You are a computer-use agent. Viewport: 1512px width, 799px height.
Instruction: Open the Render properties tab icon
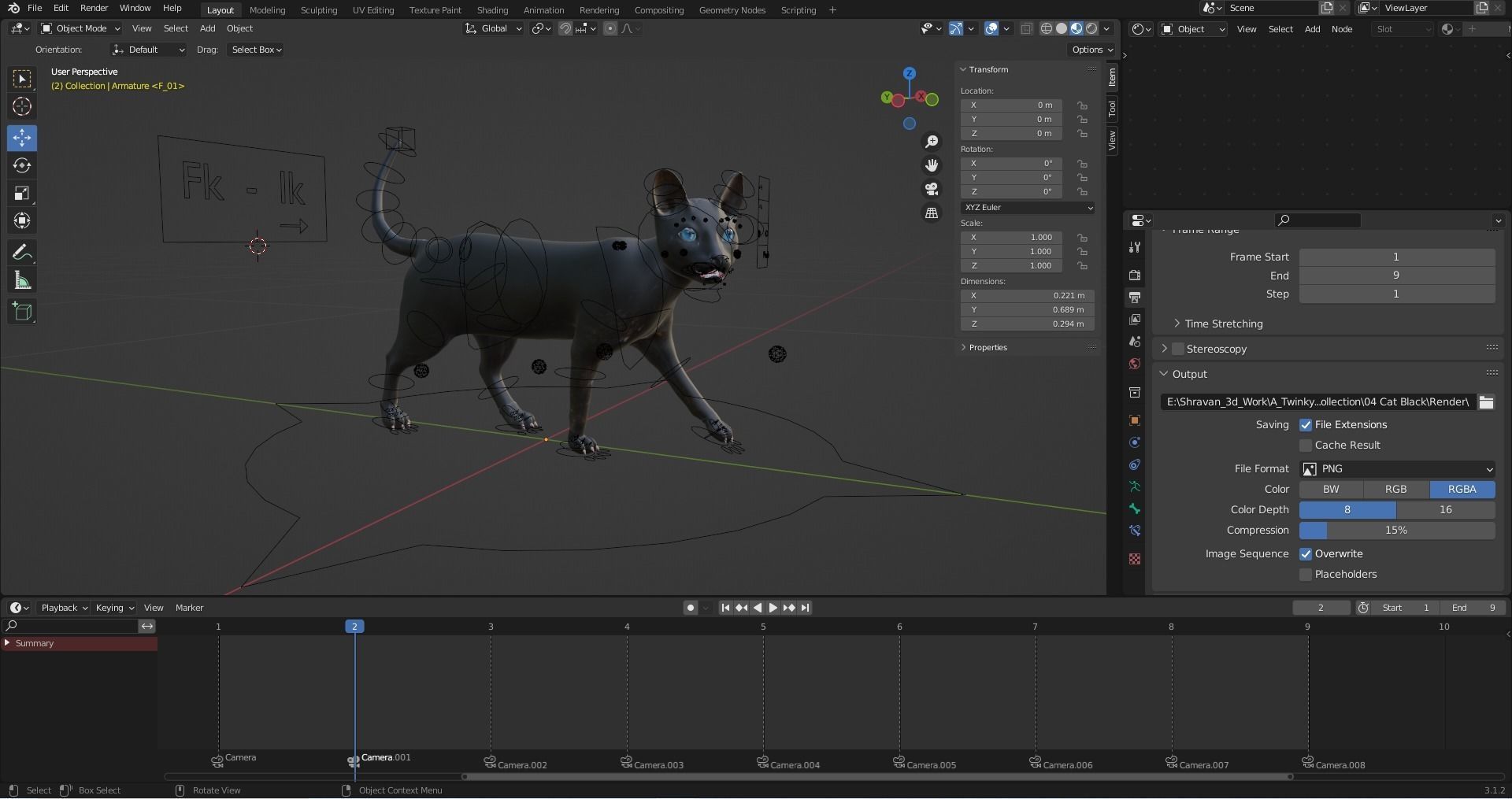pyautogui.click(x=1135, y=276)
